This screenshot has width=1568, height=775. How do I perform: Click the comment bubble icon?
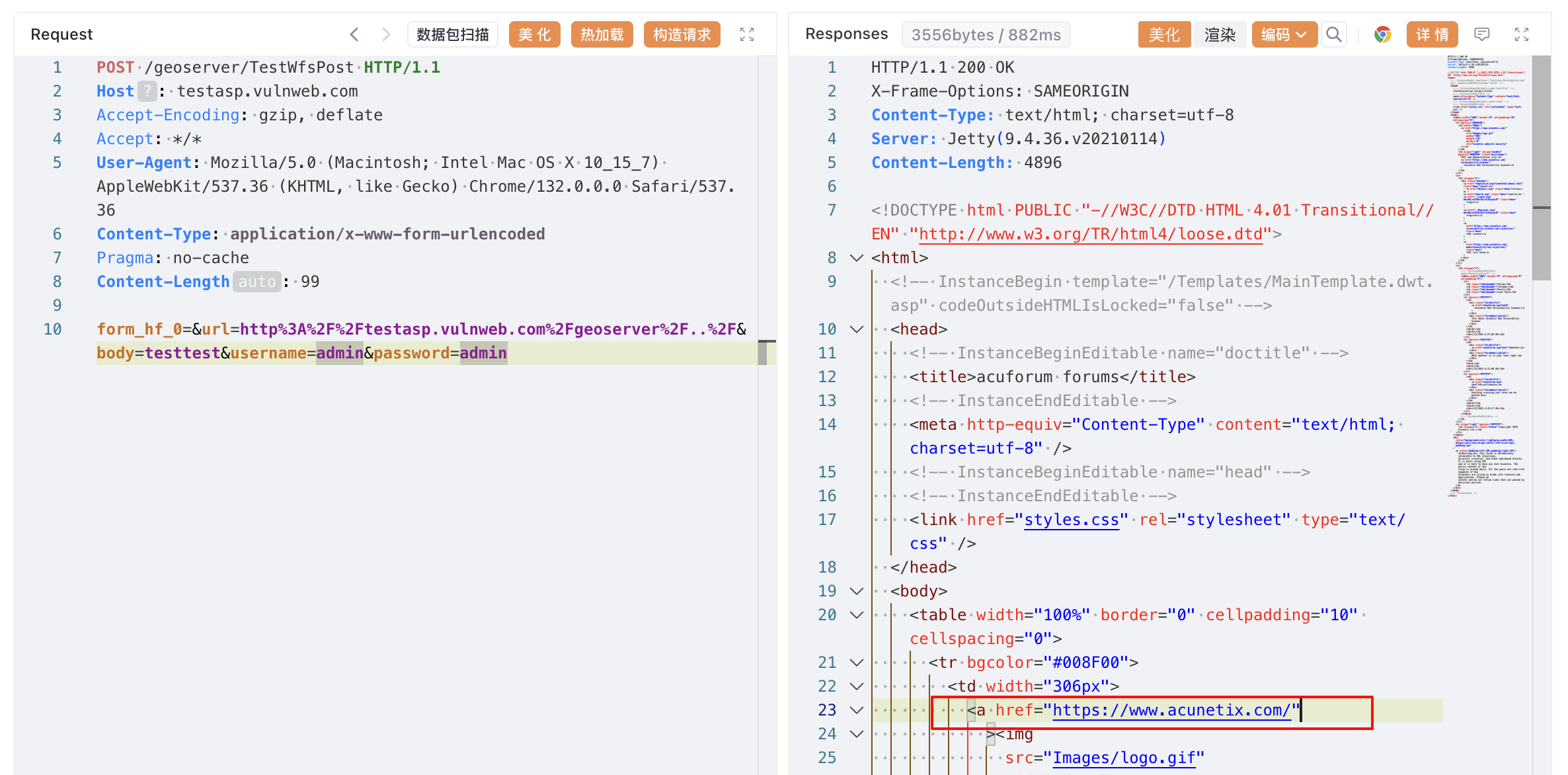[x=1482, y=34]
